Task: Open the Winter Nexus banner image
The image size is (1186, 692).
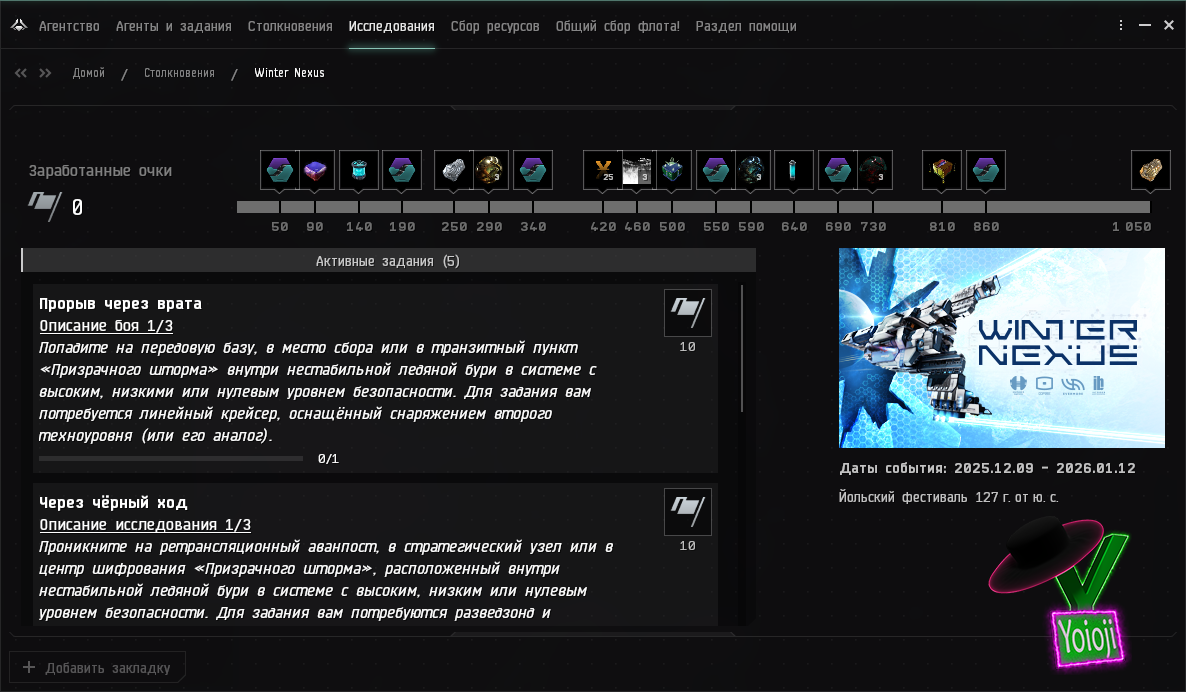Action: click(1001, 348)
